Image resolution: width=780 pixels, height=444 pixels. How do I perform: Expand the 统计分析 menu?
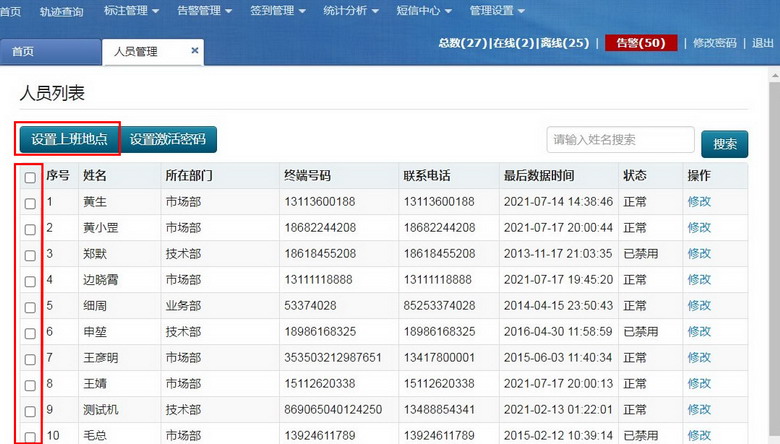click(351, 10)
